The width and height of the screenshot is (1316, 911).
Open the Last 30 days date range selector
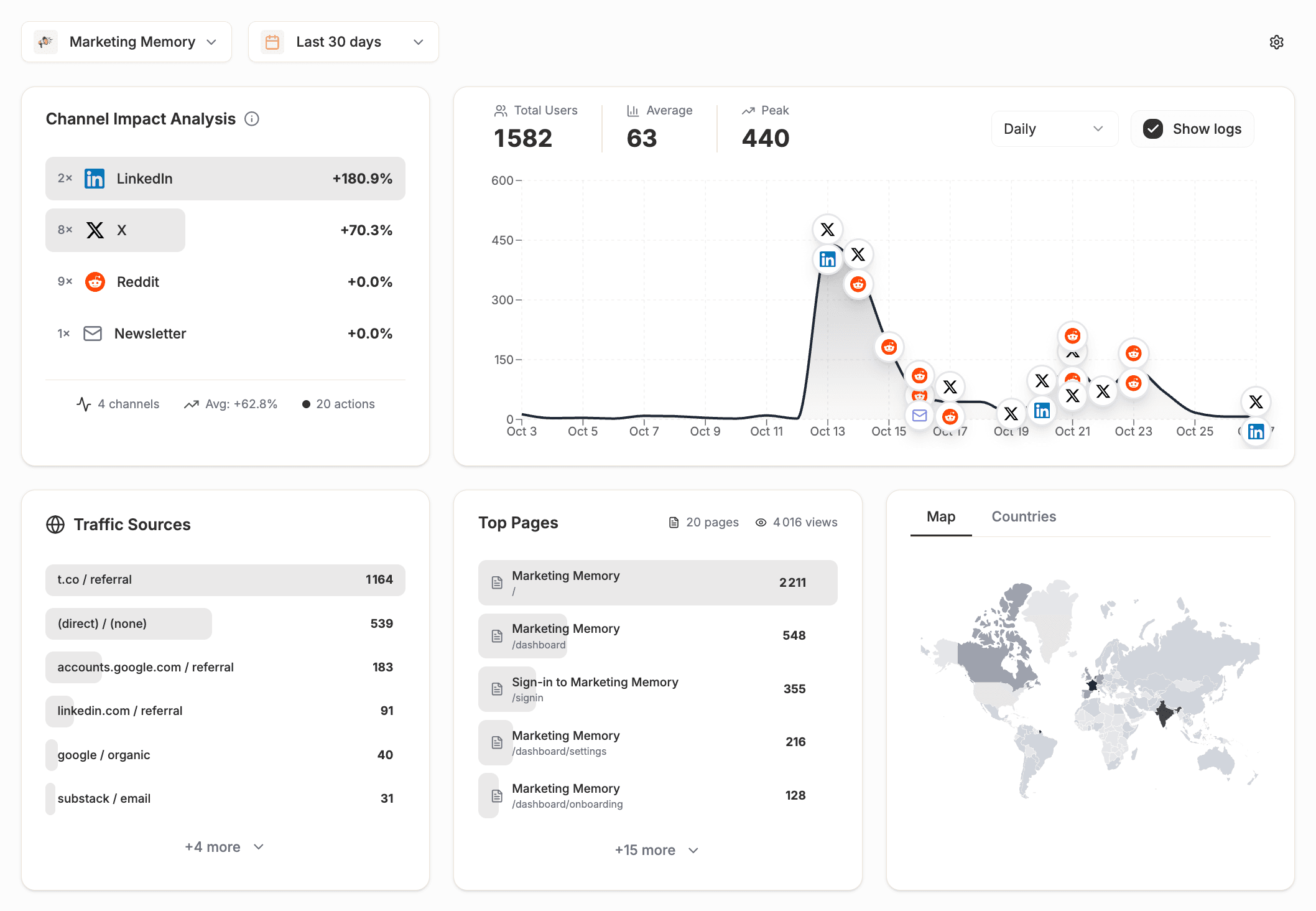(x=343, y=42)
